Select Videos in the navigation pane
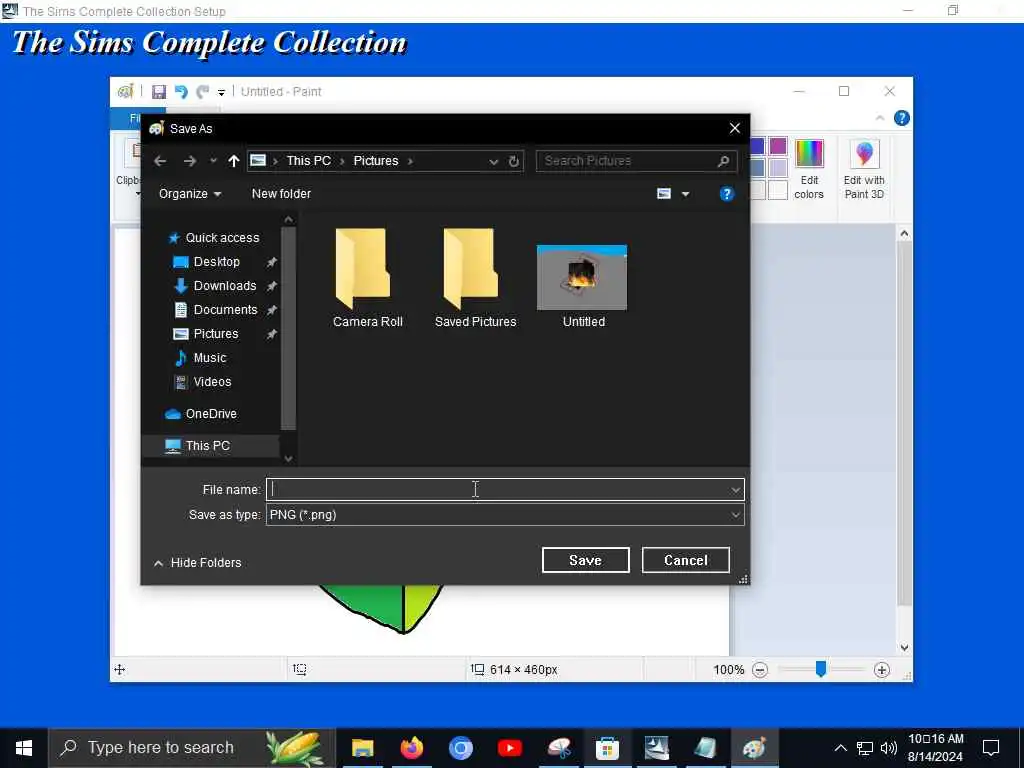 click(x=212, y=382)
